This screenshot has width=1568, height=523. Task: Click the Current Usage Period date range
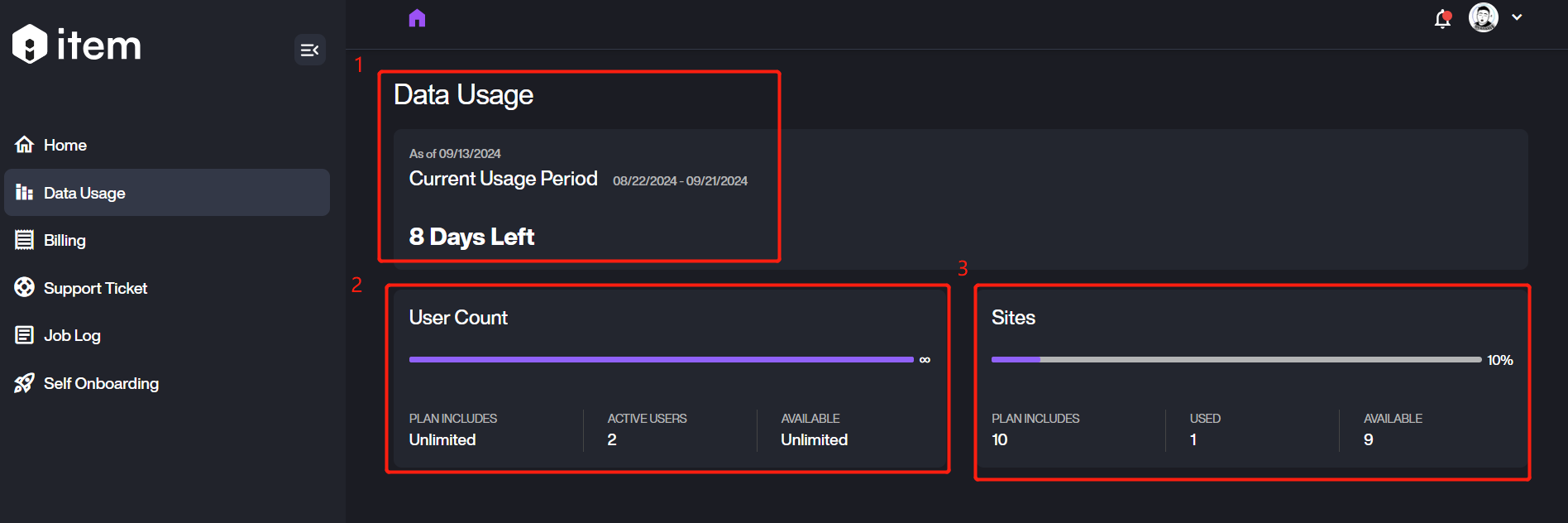[680, 181]
